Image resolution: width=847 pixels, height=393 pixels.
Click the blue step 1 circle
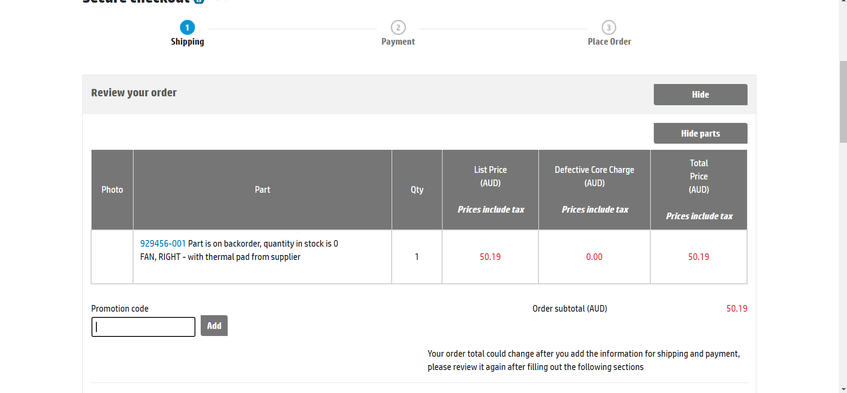(187, 27)
